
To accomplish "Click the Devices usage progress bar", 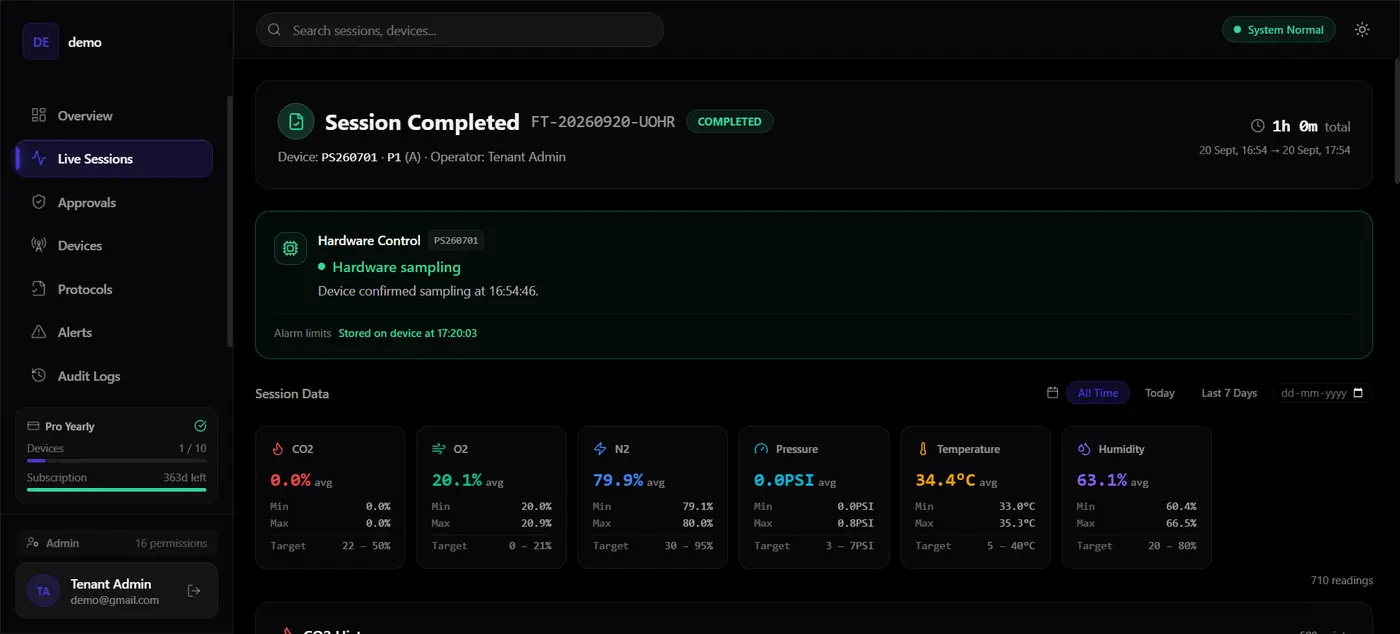I will (x=116, y=461).
